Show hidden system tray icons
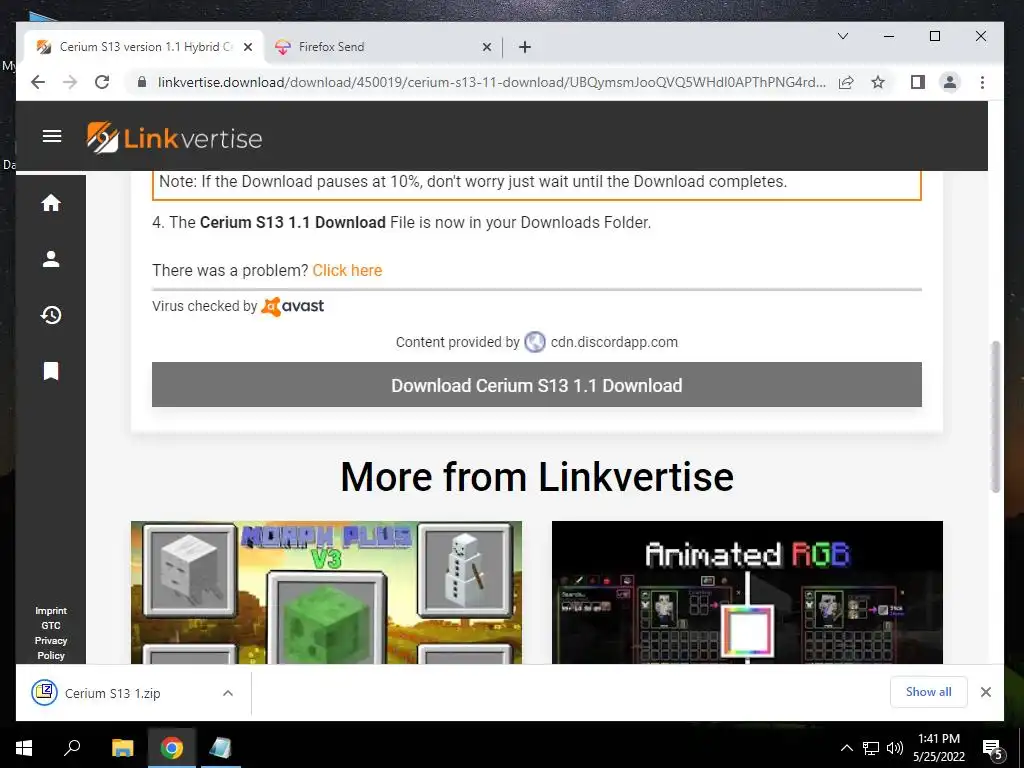The width and height of the screenshot is (1024, 768). (846, 748)
